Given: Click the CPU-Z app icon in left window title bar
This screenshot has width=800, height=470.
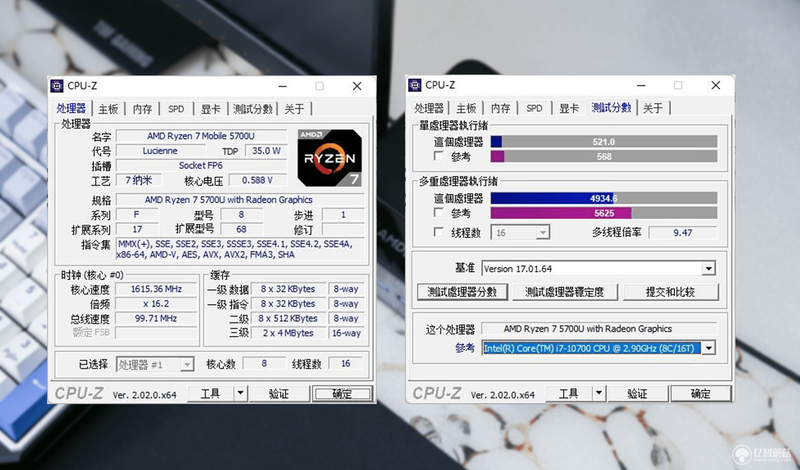Looking at the screenshot, I should [57, 86].
